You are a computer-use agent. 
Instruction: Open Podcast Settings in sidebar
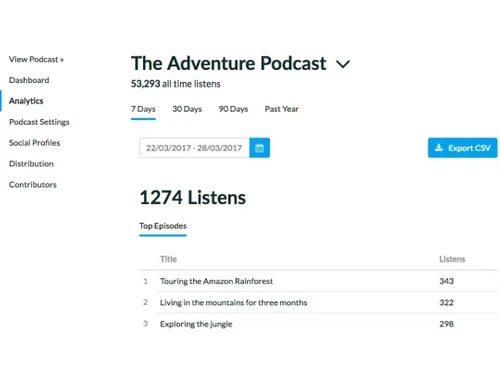pos(39,122)
